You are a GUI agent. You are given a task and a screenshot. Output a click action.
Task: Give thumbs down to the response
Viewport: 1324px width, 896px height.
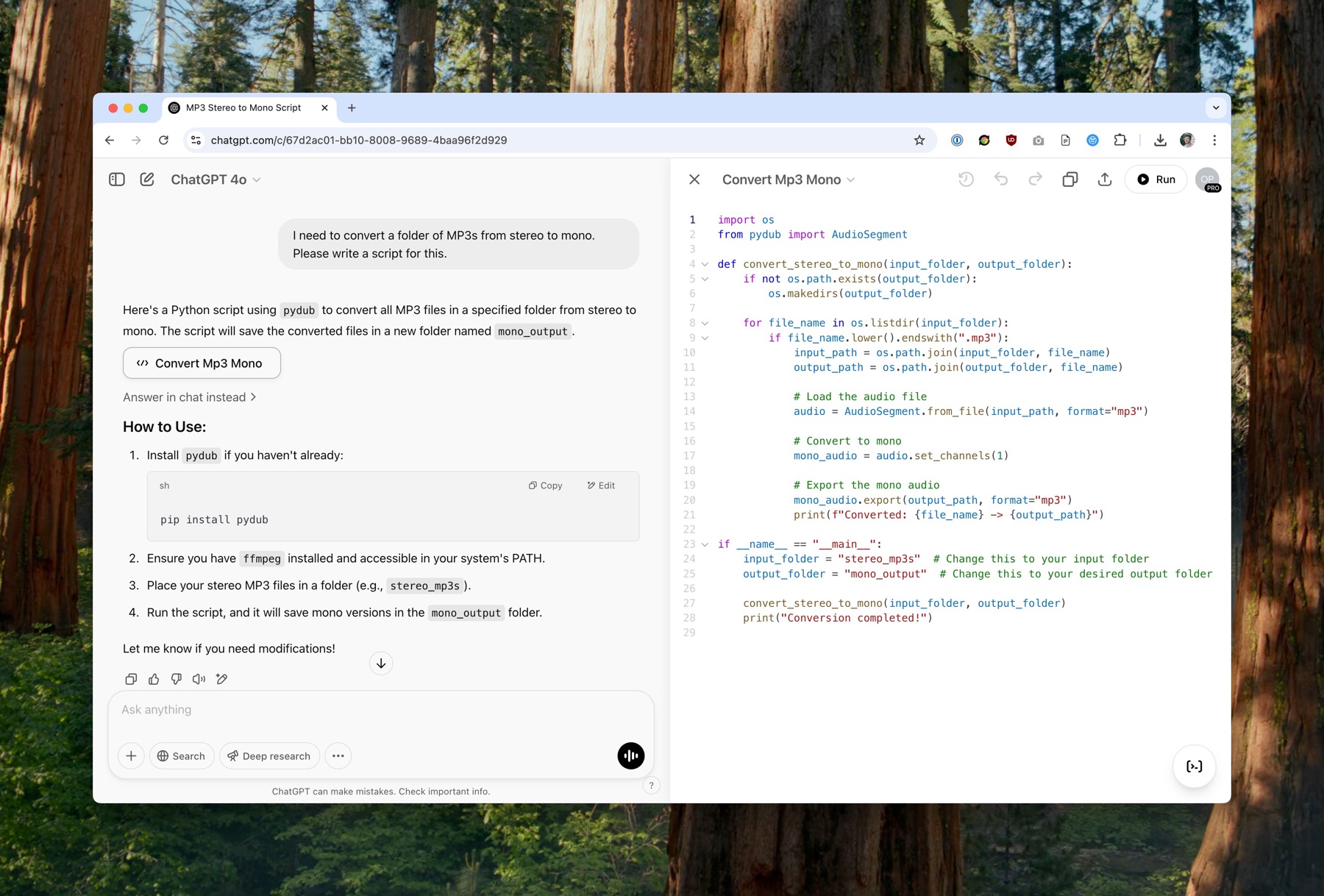(x=177, y=679)
